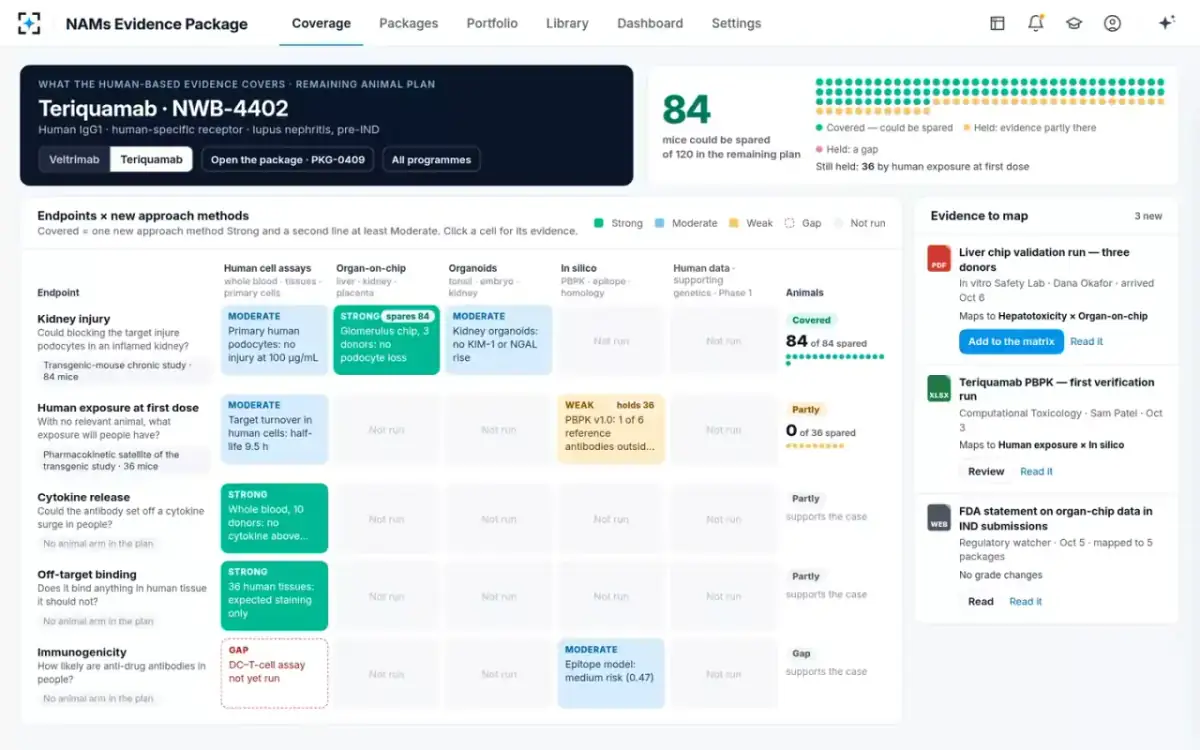Open the Gap DC–T-cell assay cell
1200x750 pixels.
pos(274,673)
